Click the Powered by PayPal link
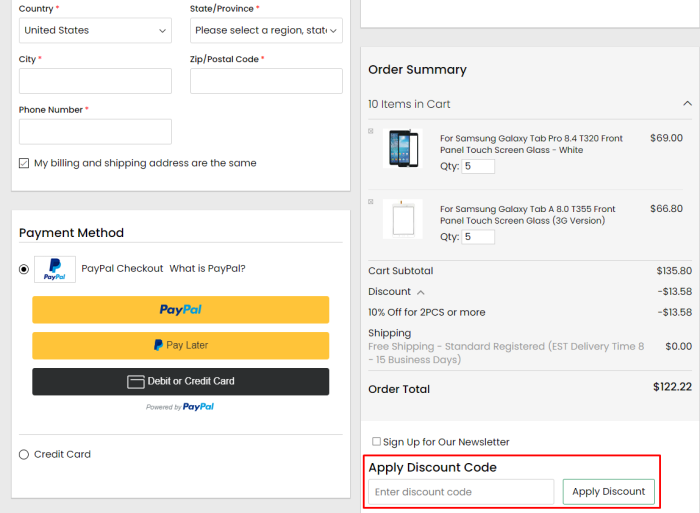Screen dimensions: 700x513 point(180,407)
